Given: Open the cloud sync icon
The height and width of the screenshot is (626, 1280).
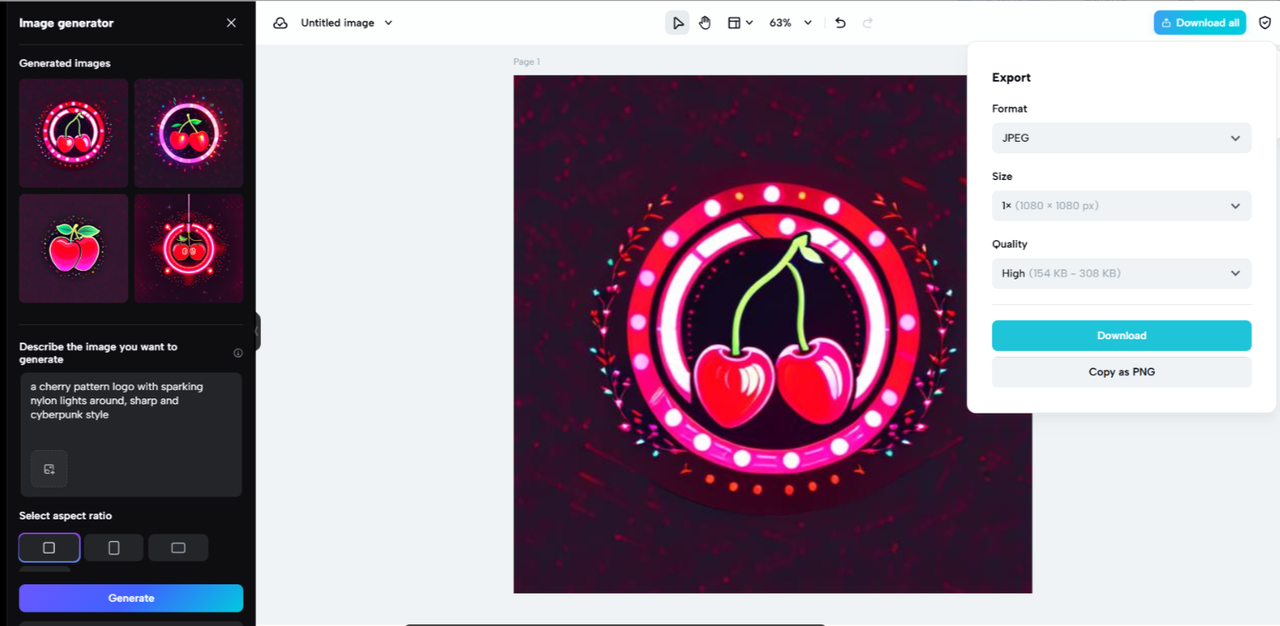Looking at the screenshot, I should click(280, 22).
